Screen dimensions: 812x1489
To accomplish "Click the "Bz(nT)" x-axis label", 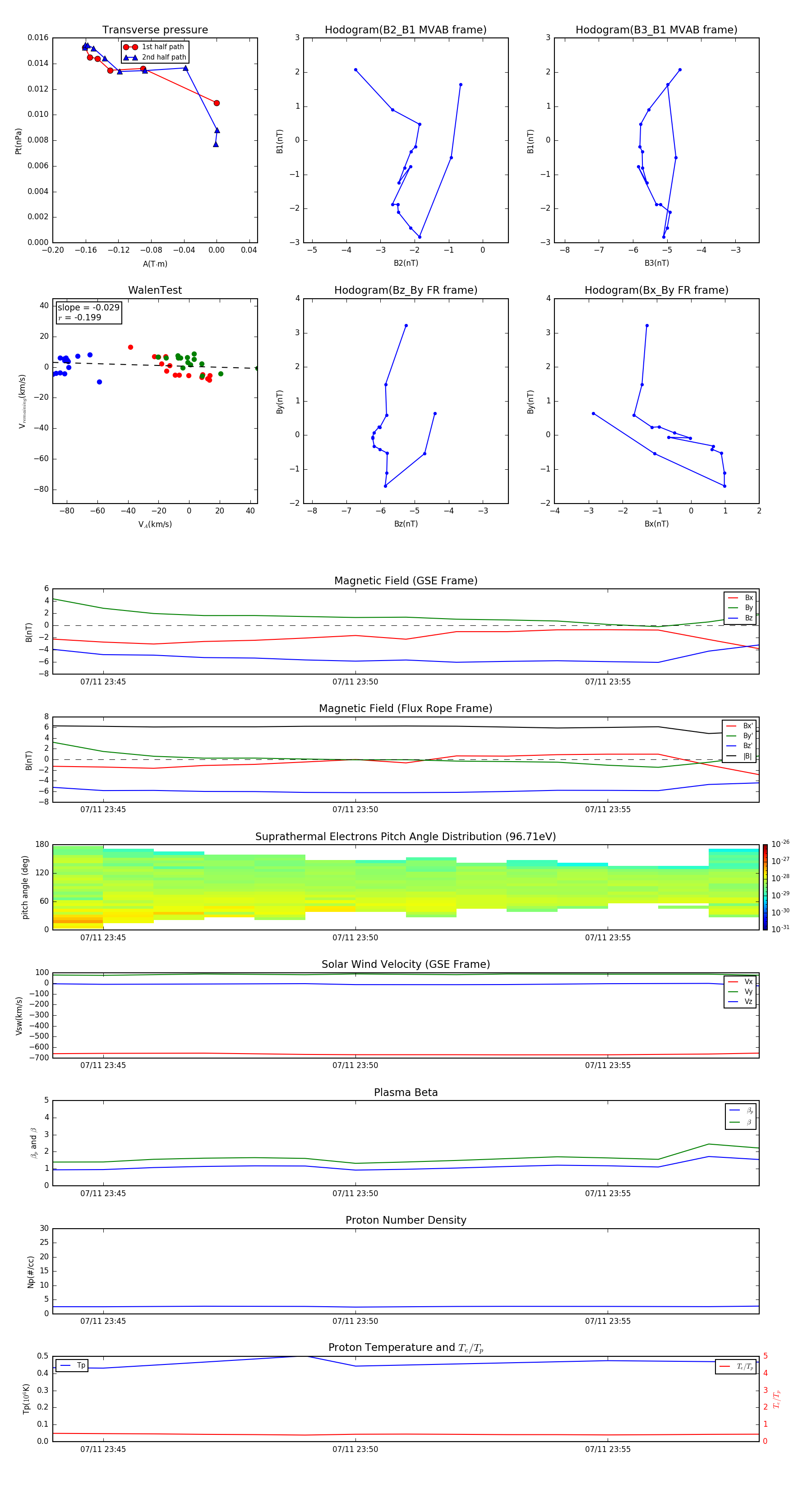I will (x=406, y=524).
